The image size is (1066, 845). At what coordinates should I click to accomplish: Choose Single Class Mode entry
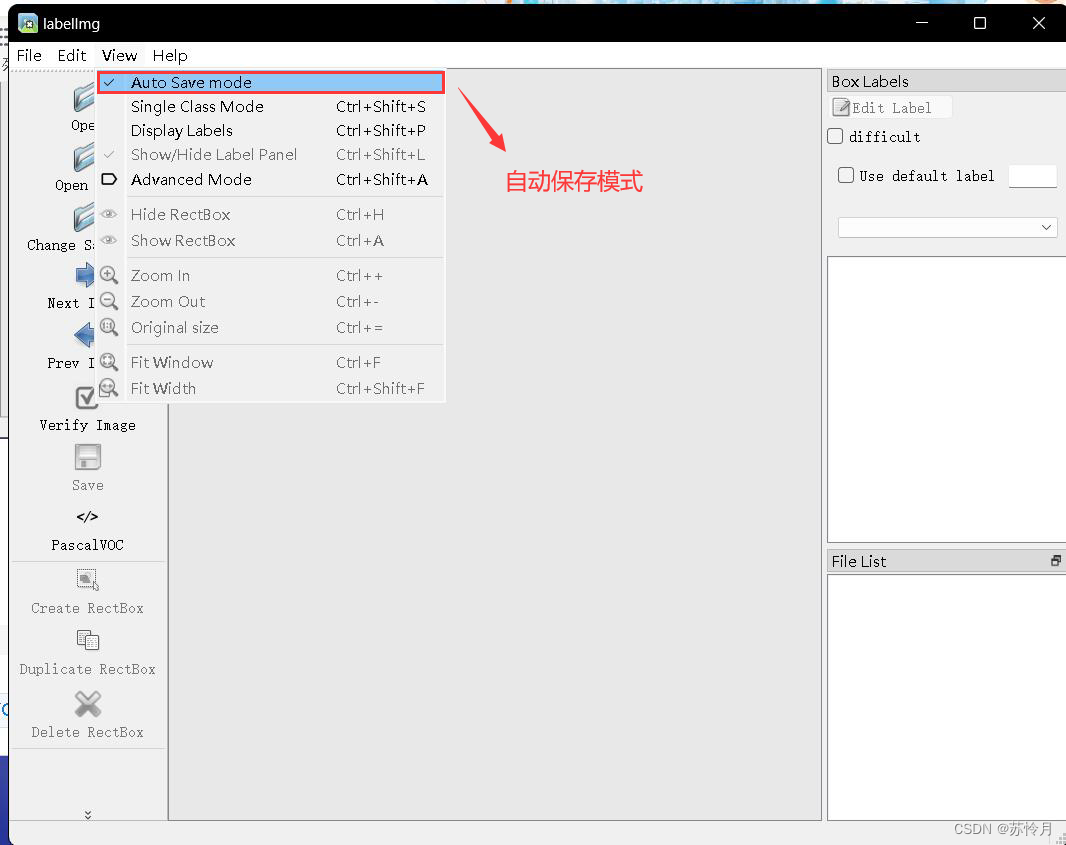[271, 107]
